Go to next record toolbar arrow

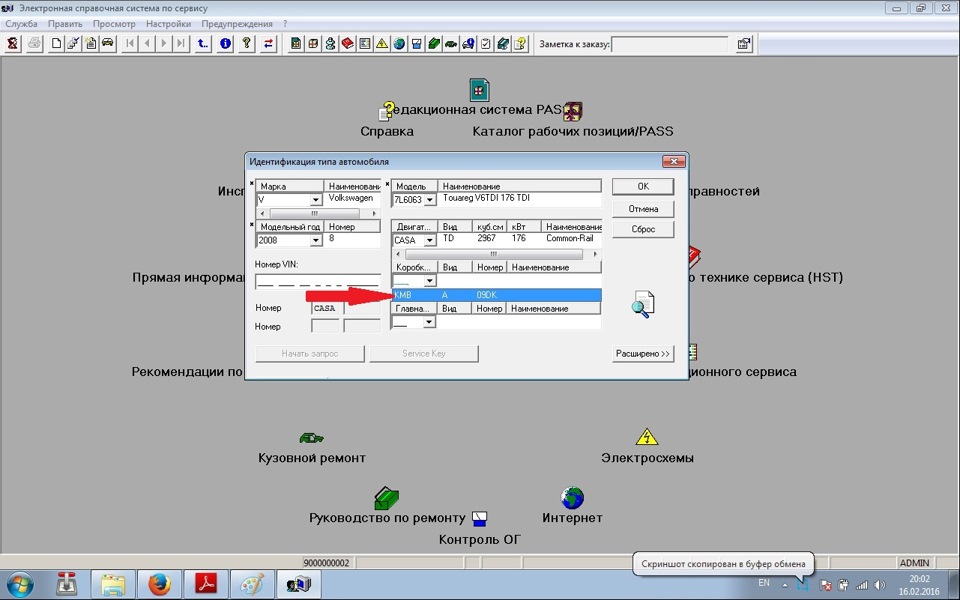pyautogui.click(x=164, y=43)
